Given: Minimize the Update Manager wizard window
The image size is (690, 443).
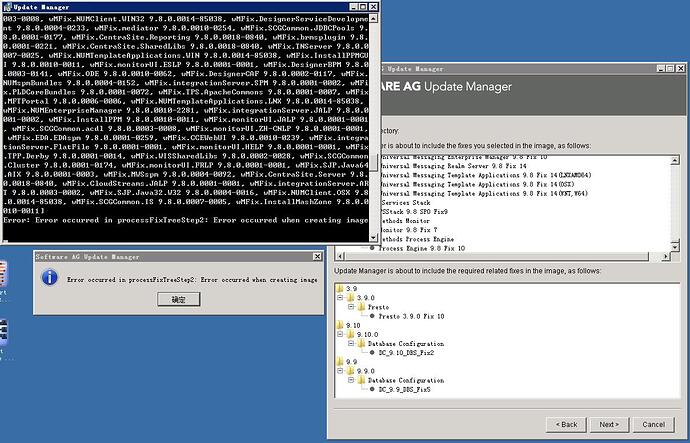Looking at the screenshot, I should tap(661, 68).
